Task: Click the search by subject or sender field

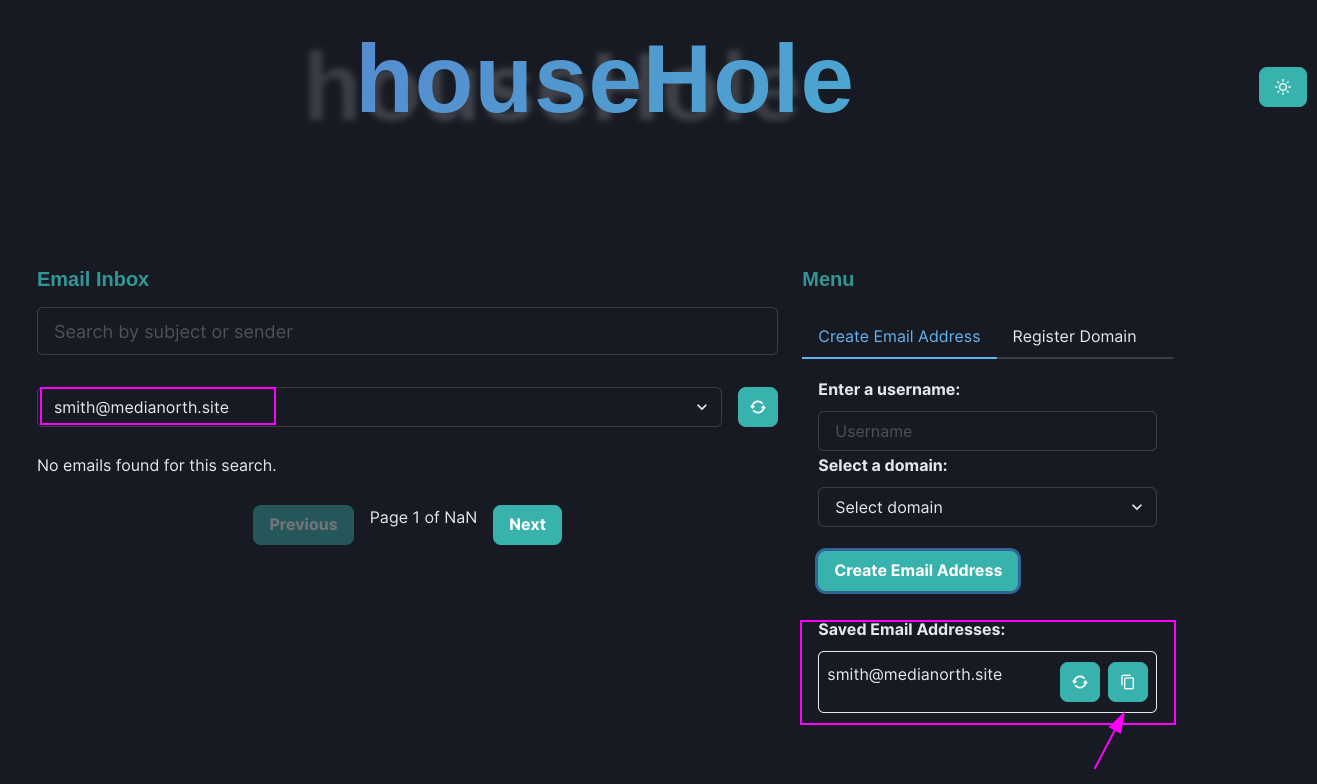Action: pyautogui.click(x=406, y=331)
